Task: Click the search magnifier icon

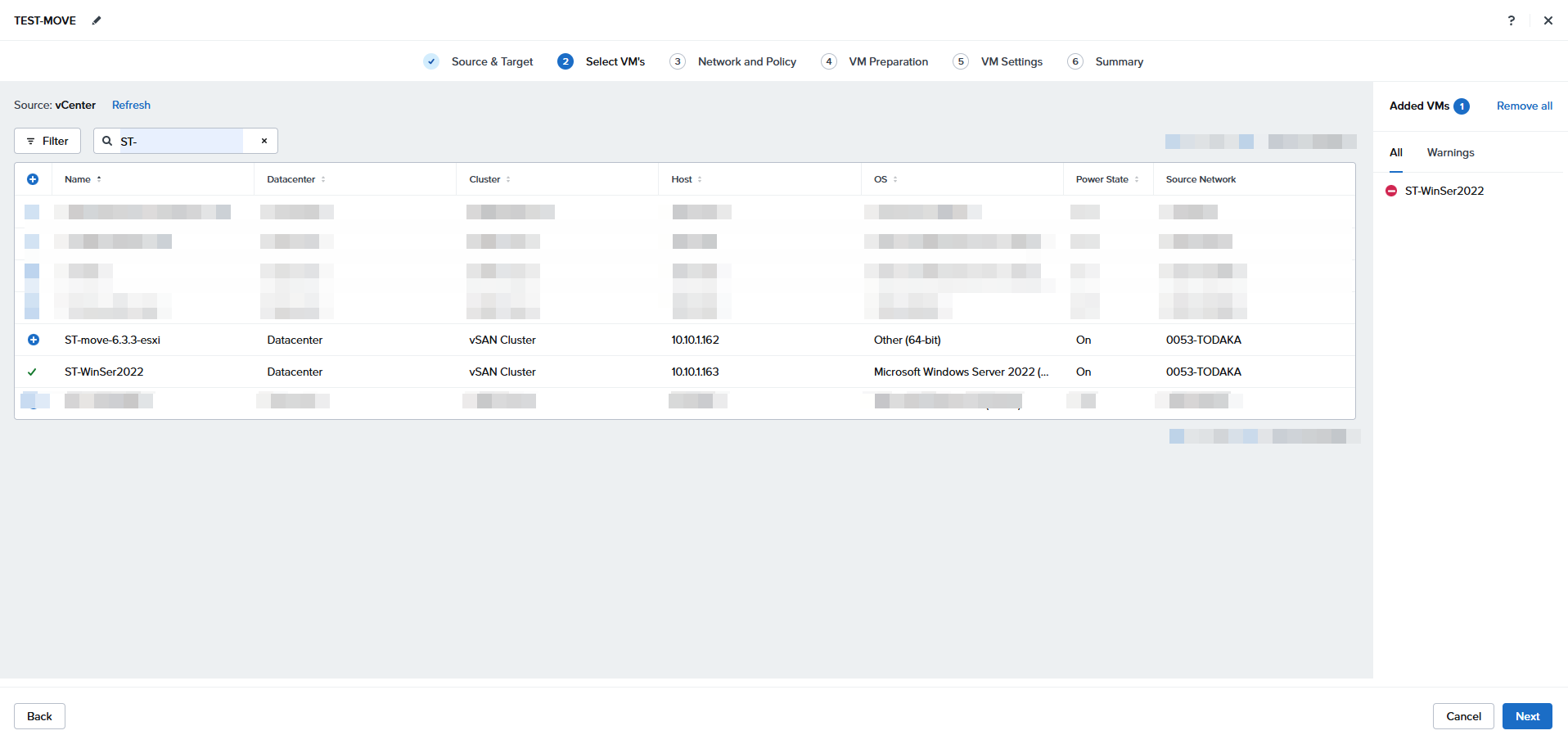Action: [107, 141]
